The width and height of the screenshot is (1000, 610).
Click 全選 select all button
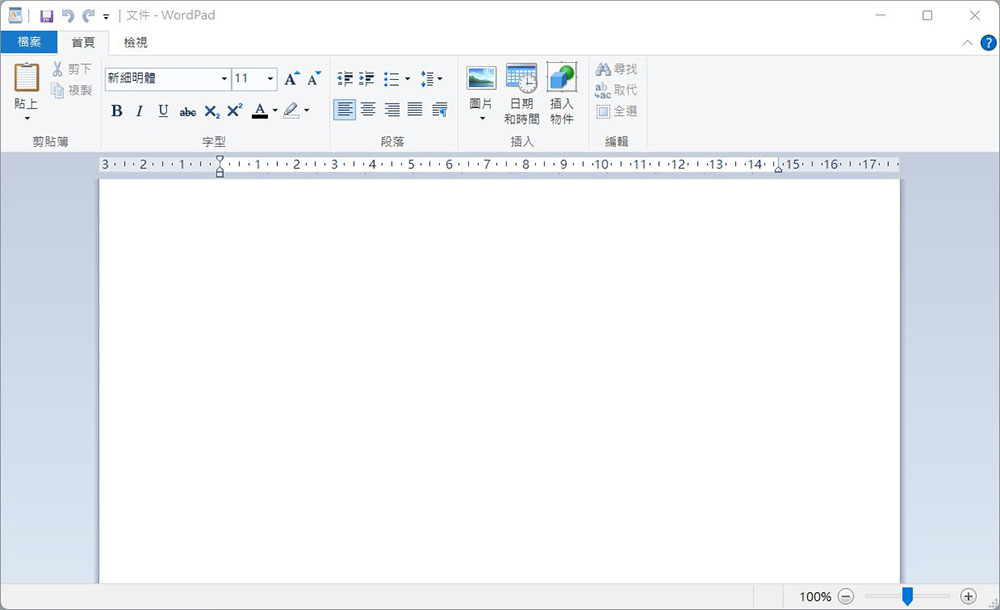click(x=616, y=111)
